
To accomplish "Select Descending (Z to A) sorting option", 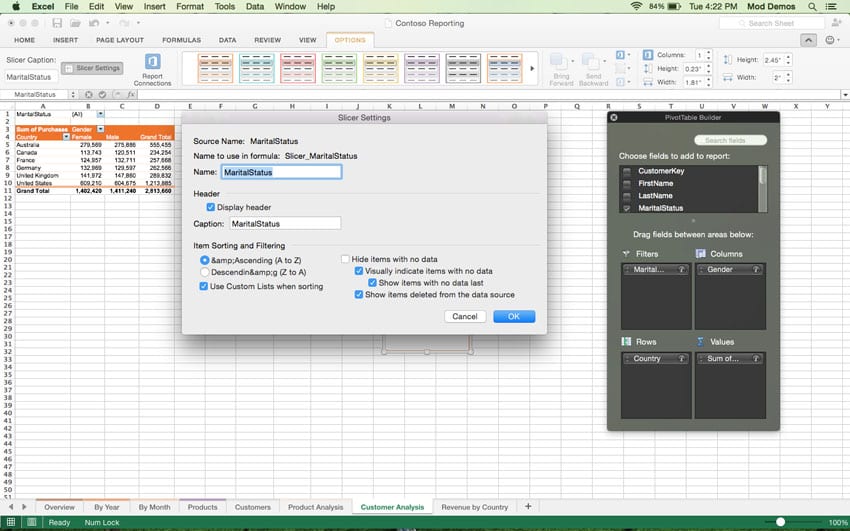I will click(205, 272).
